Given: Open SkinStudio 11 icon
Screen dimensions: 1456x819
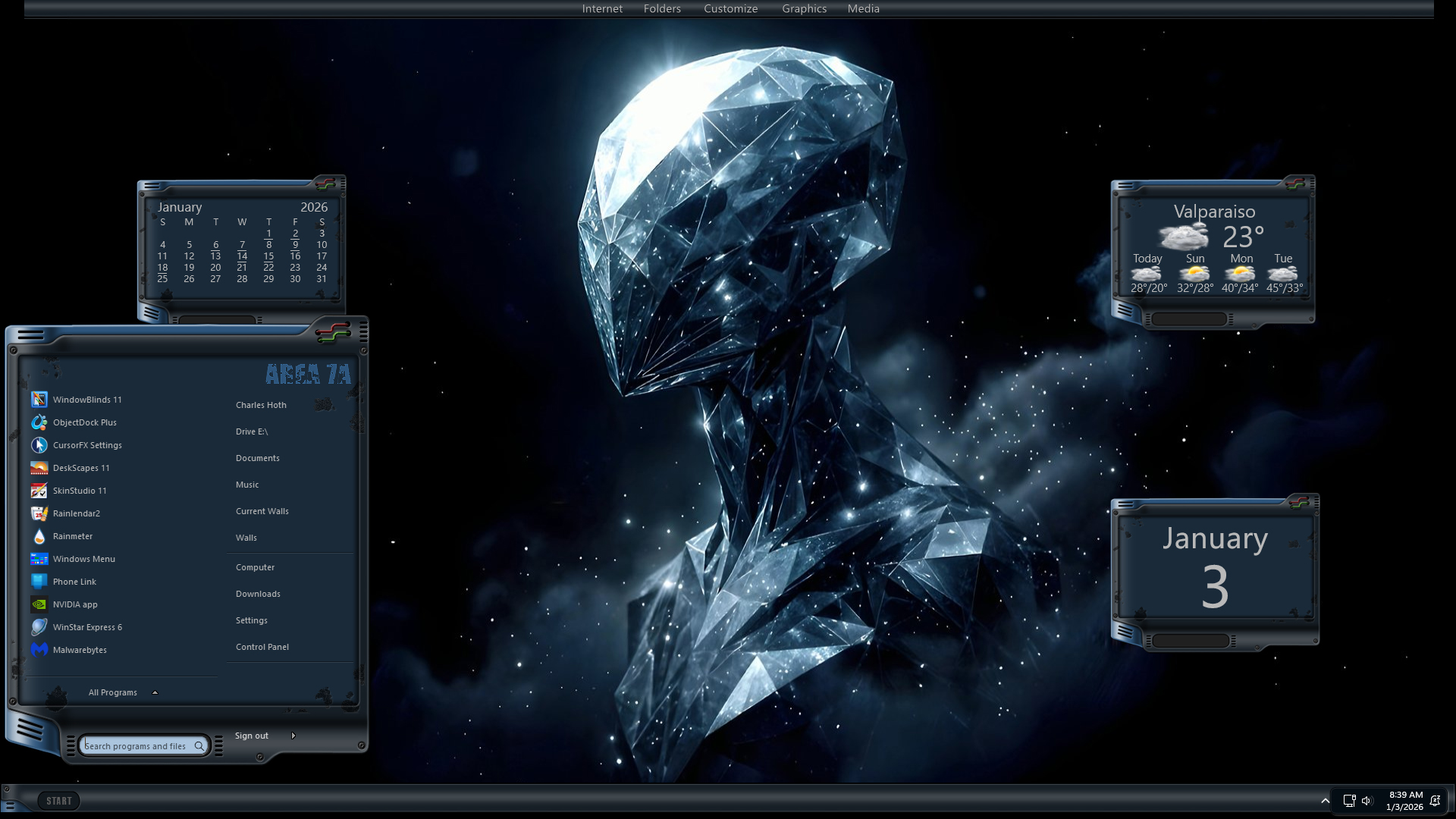Looking at the screenshot, I should point(39,491).
